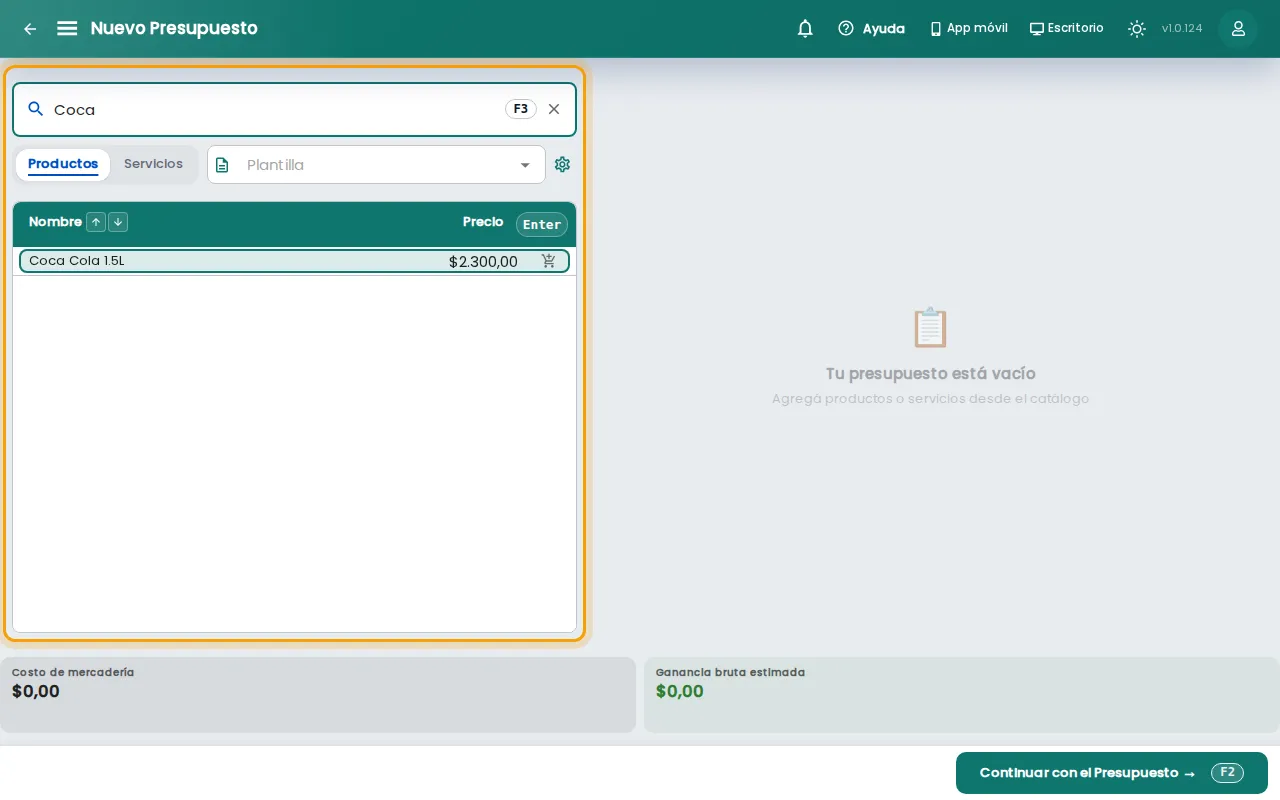
Task: Select the Productos tab
Action: pyautogui.click(x=63, y=164)
